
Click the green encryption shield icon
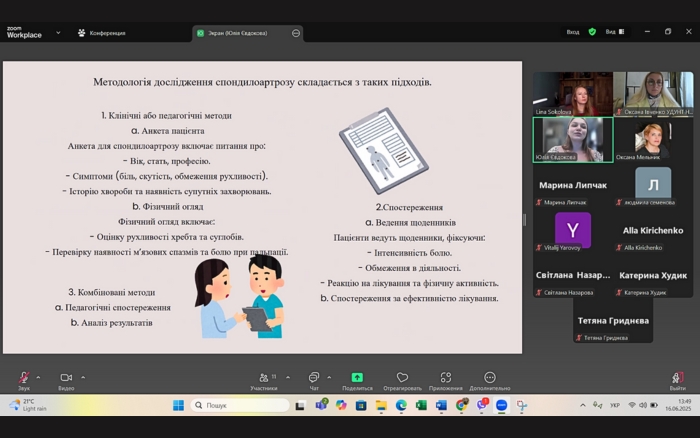click(592, 32)
